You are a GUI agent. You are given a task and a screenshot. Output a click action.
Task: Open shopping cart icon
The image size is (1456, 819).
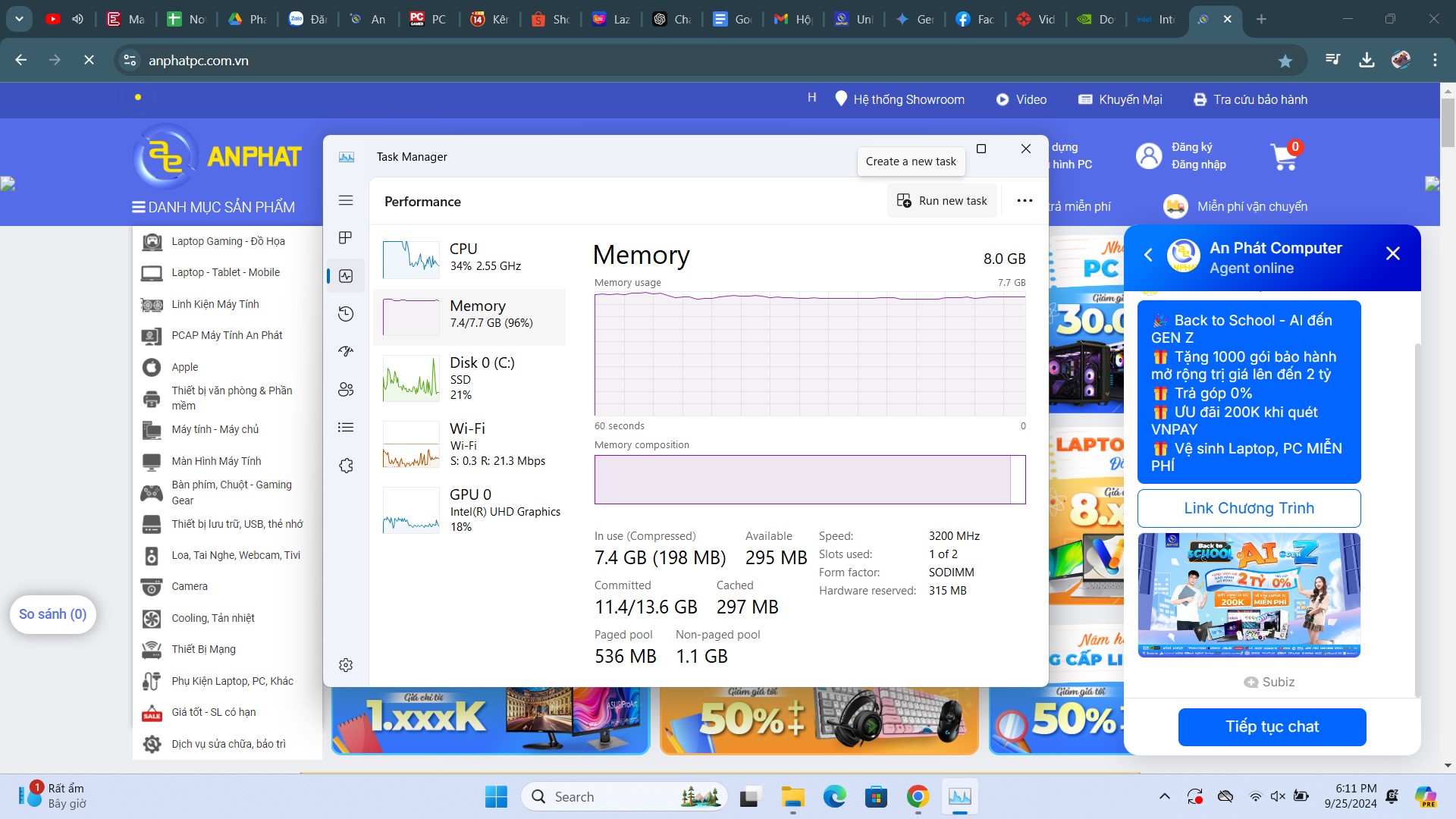pos(1285,156)
